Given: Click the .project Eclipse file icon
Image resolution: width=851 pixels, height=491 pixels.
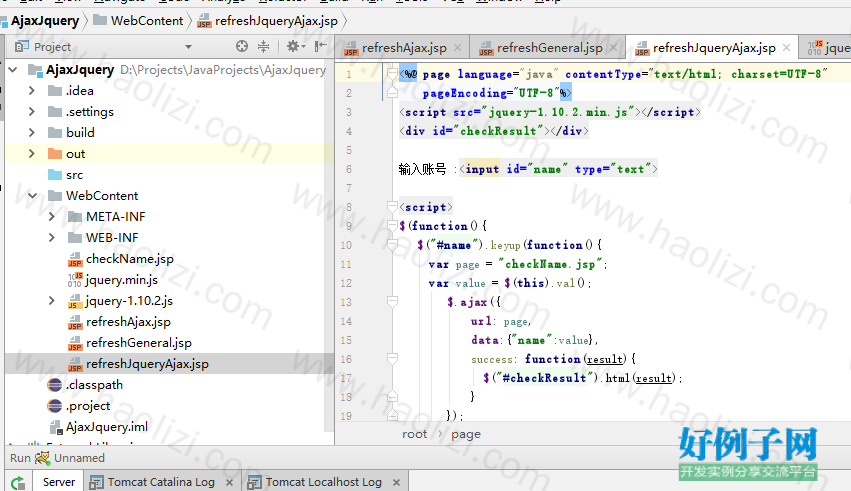Looking at the screenshot, I should pyautogui.click(x=55, y=406).
